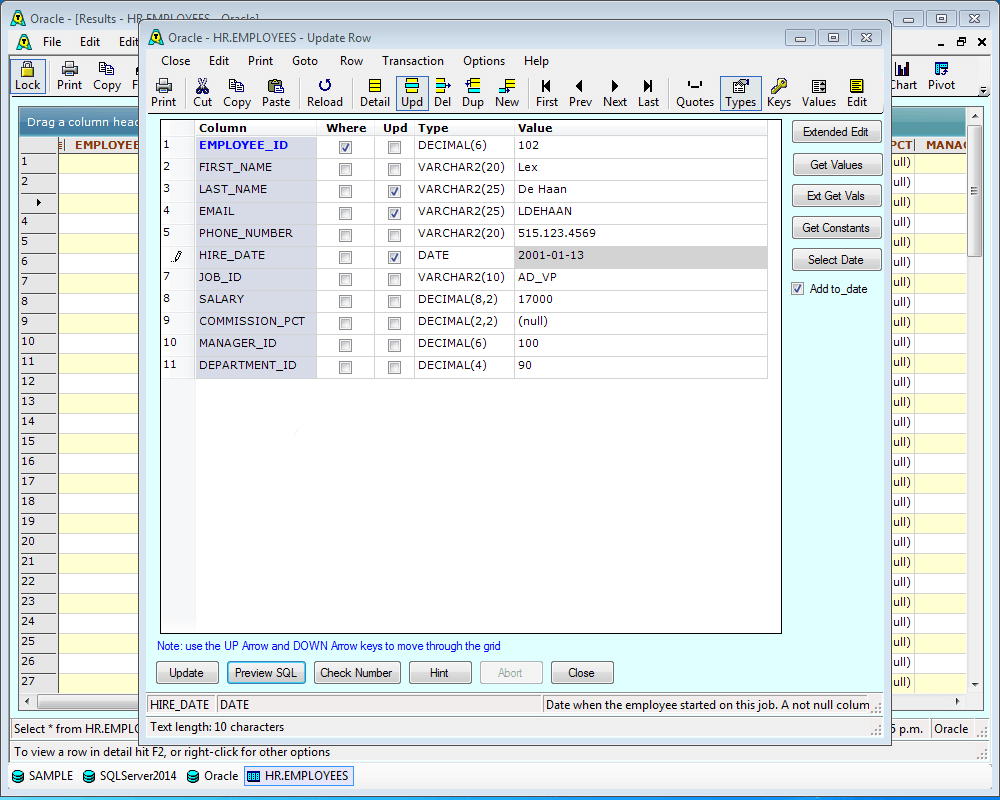Uncheck the Upd box for HIRE_DATE

tap(394, 258)
